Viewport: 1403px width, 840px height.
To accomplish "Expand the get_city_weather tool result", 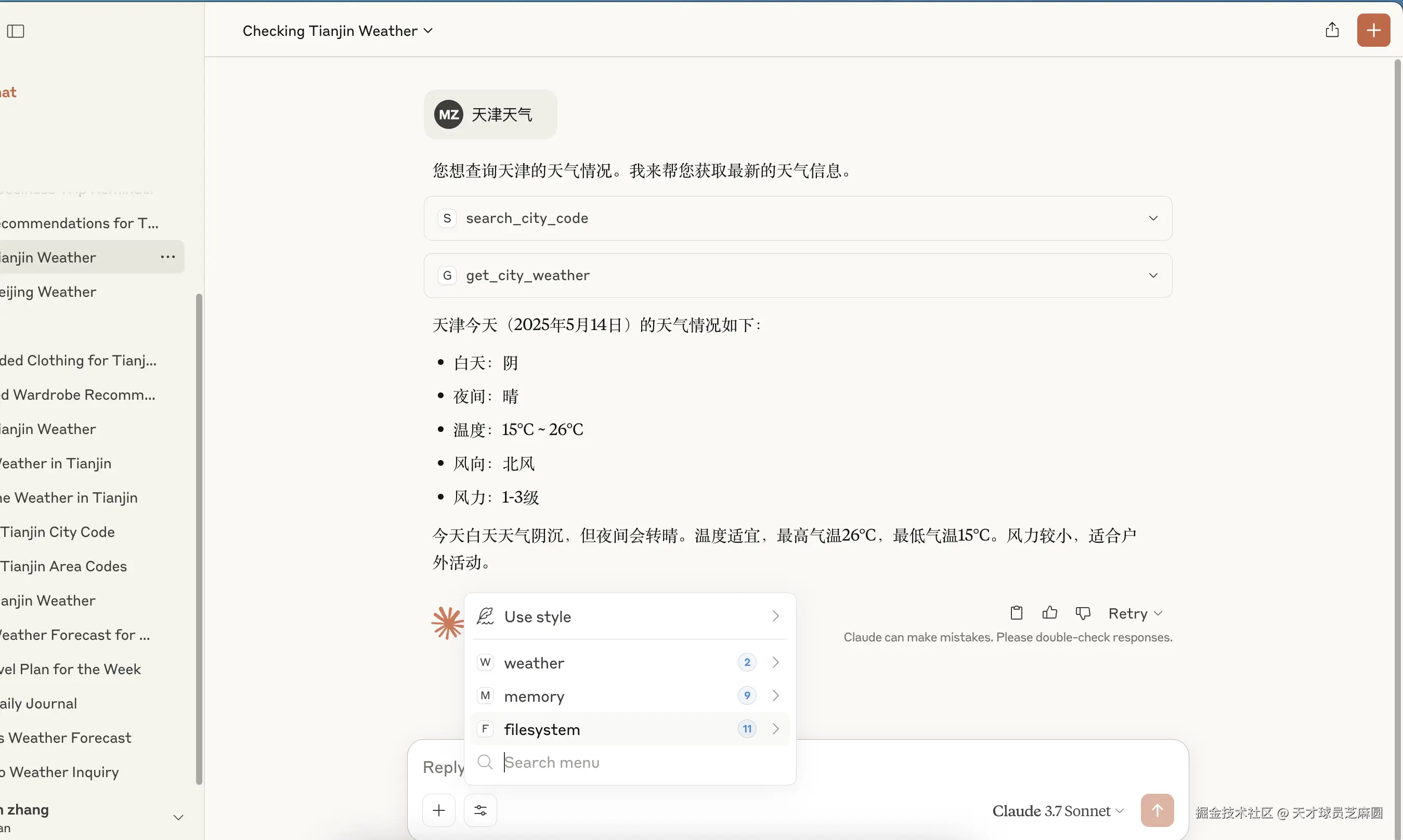I will (1153, 275).
